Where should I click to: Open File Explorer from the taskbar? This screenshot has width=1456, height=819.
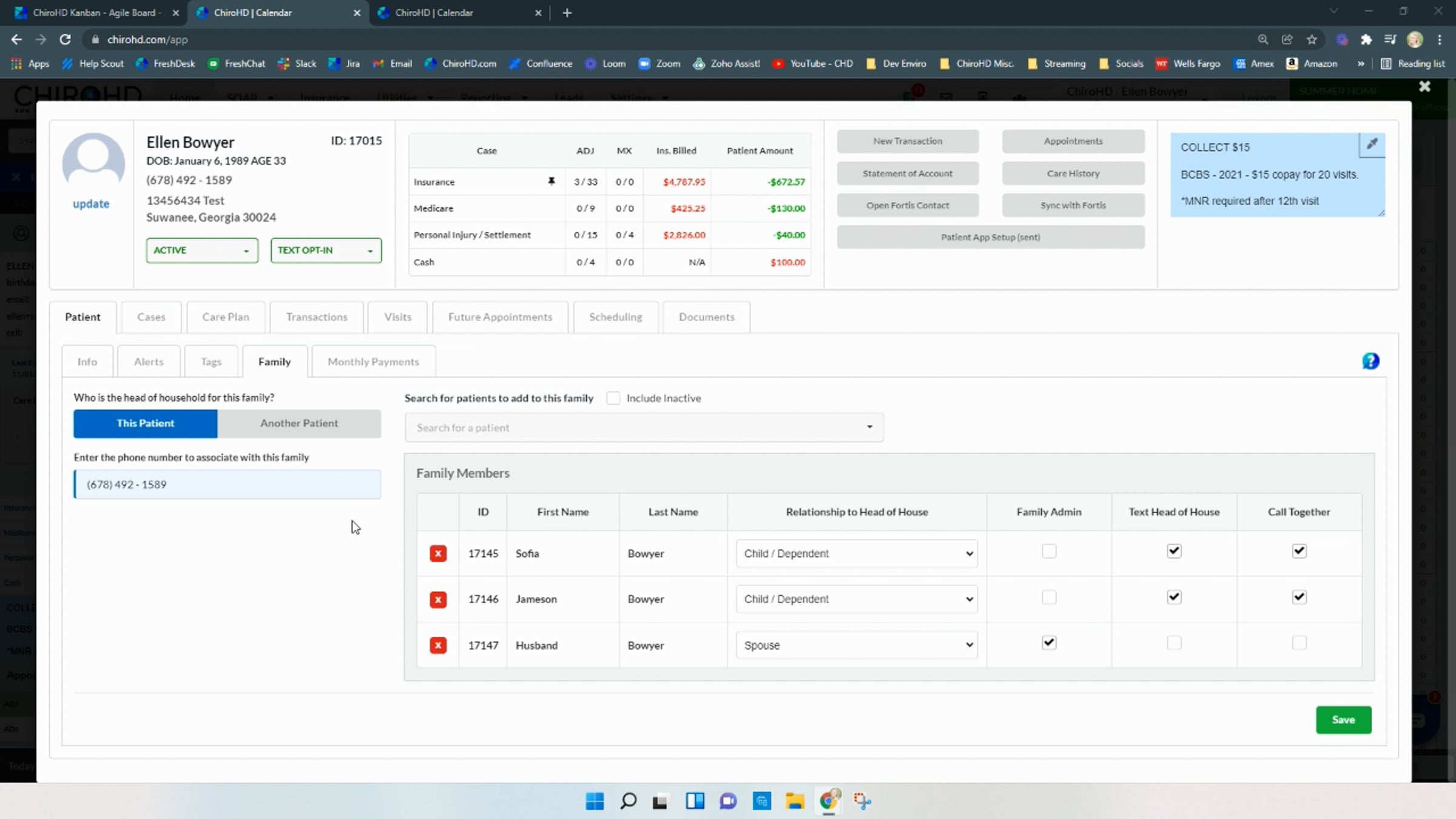[795, 801]
